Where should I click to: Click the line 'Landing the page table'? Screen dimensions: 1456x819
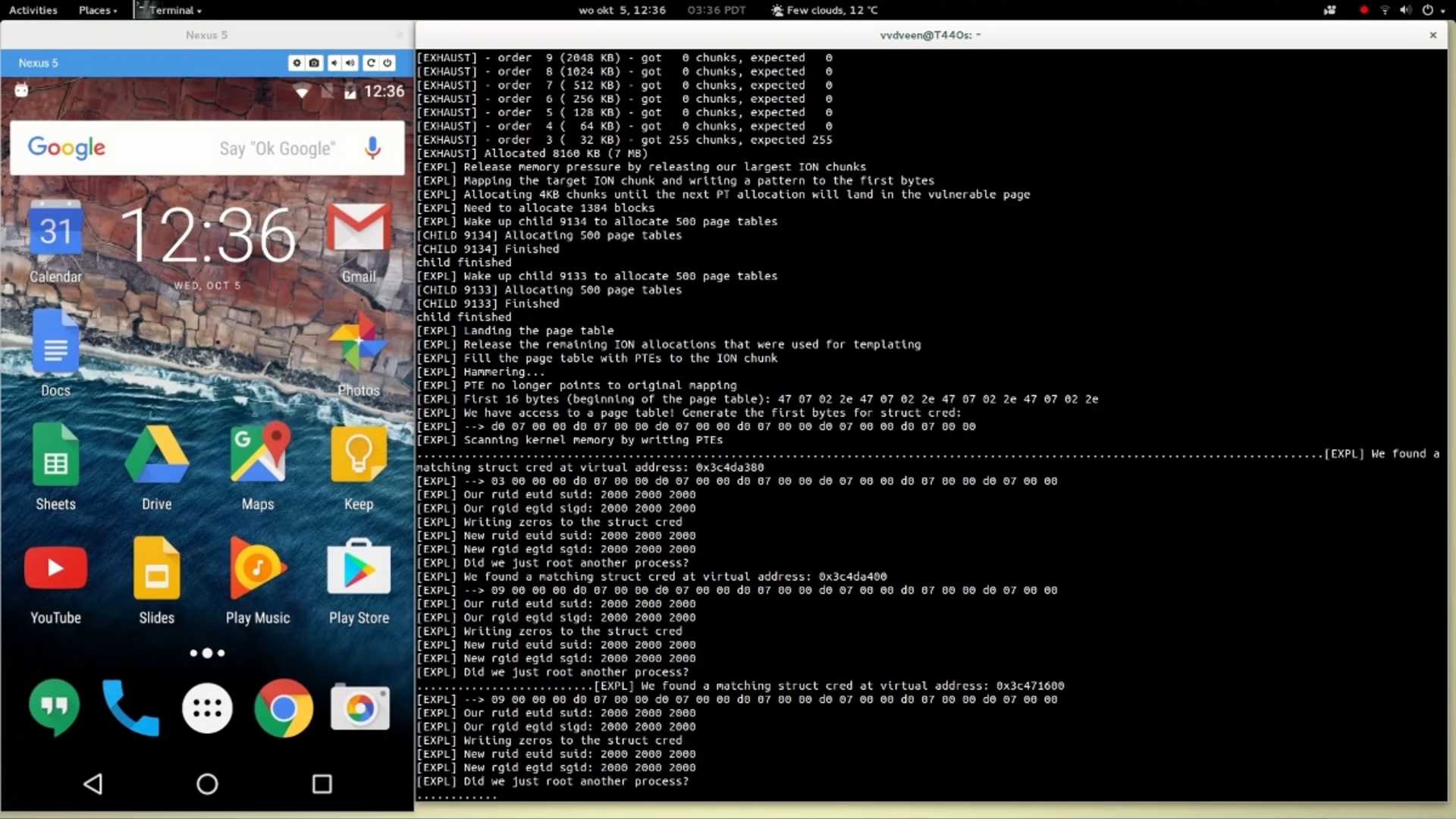[515, 331]
